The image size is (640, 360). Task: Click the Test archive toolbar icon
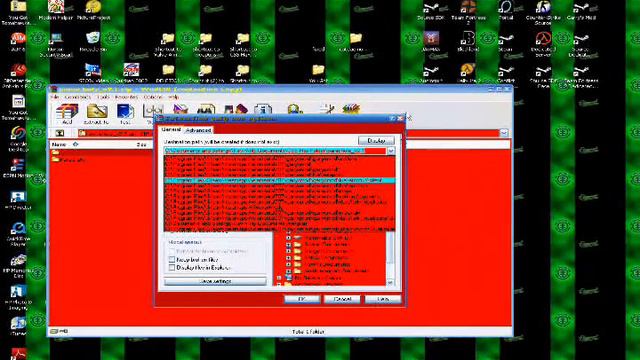[125, 111]
